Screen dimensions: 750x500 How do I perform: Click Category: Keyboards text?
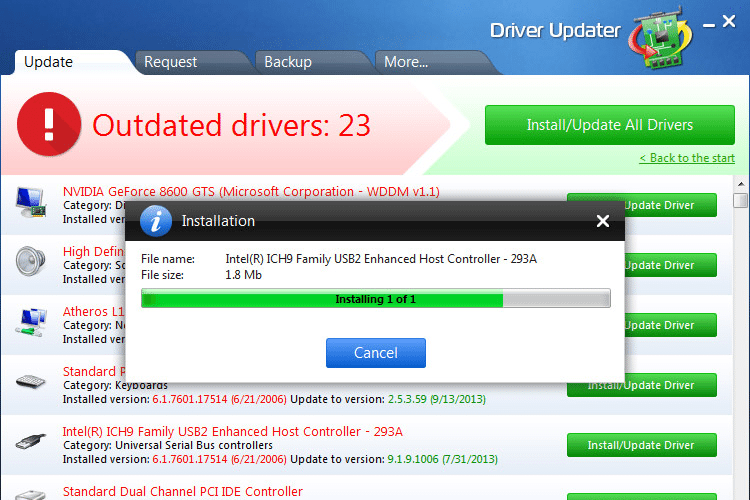coord(115,385)
